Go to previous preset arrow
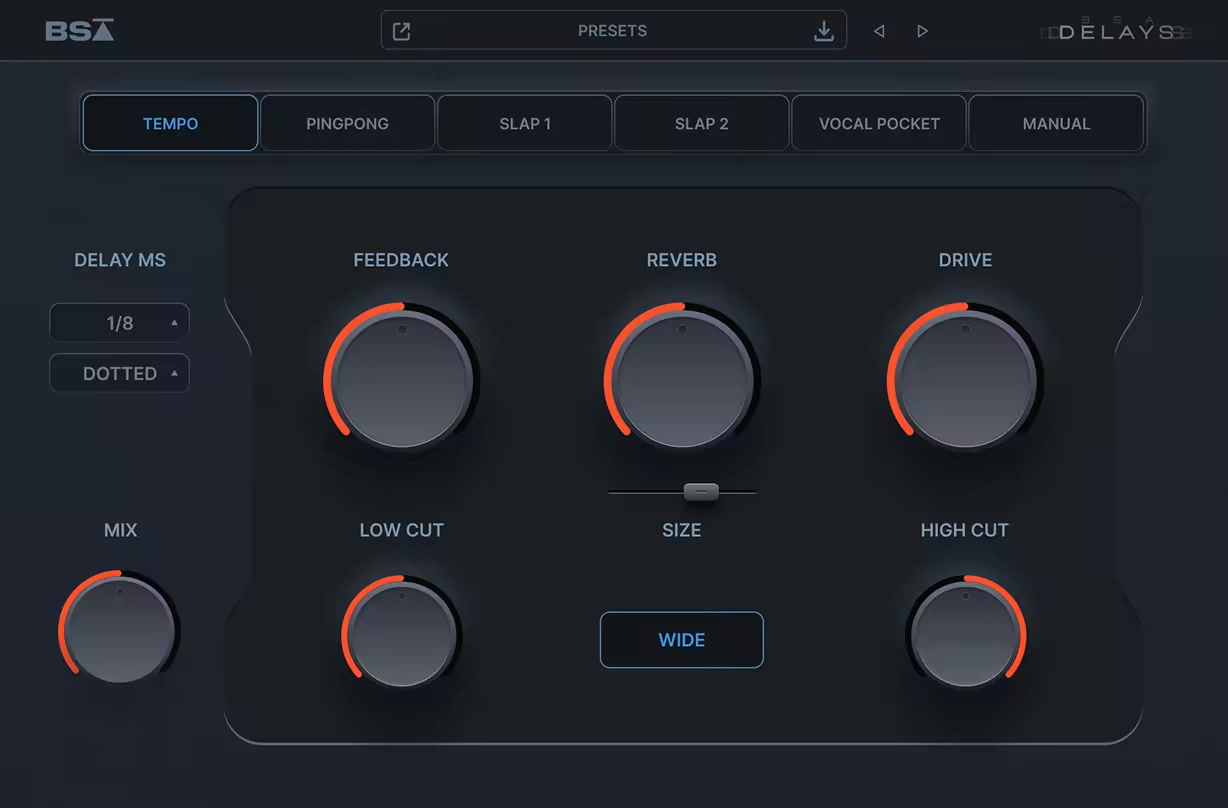 click(879, 31)
